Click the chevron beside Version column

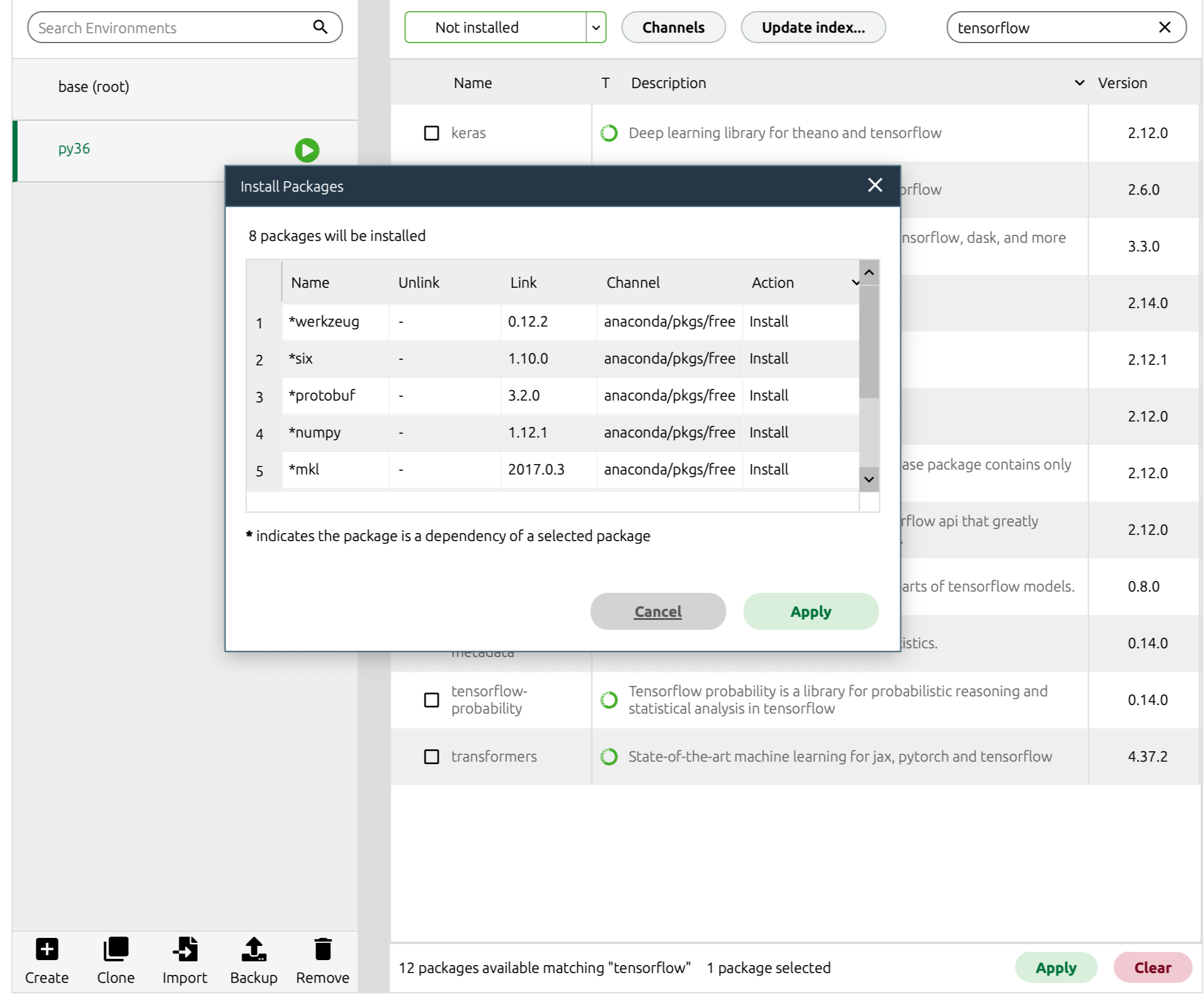pos(1079,83)
